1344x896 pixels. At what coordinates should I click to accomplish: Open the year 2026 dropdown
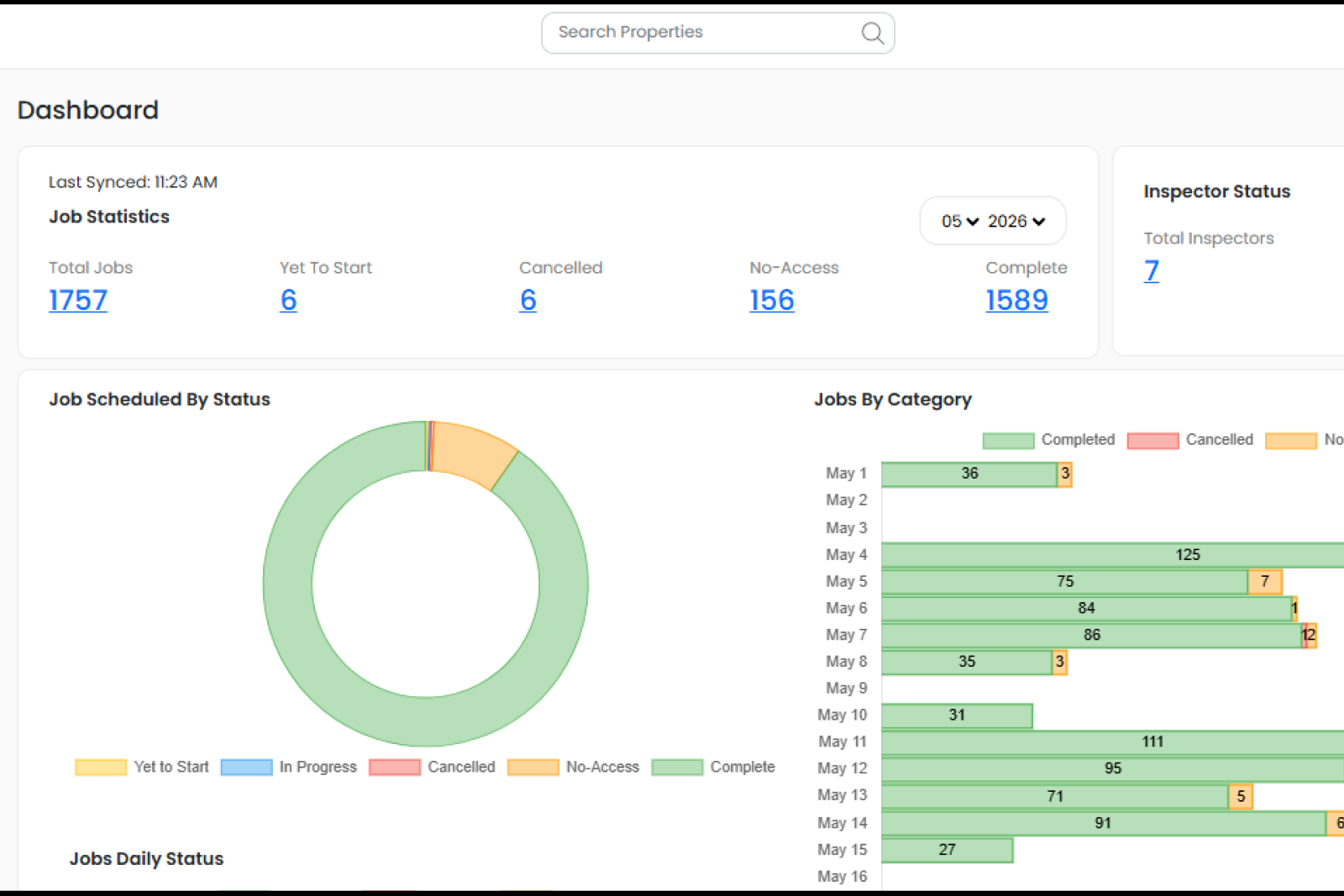pyautogui.click(x=1016, y=221)
